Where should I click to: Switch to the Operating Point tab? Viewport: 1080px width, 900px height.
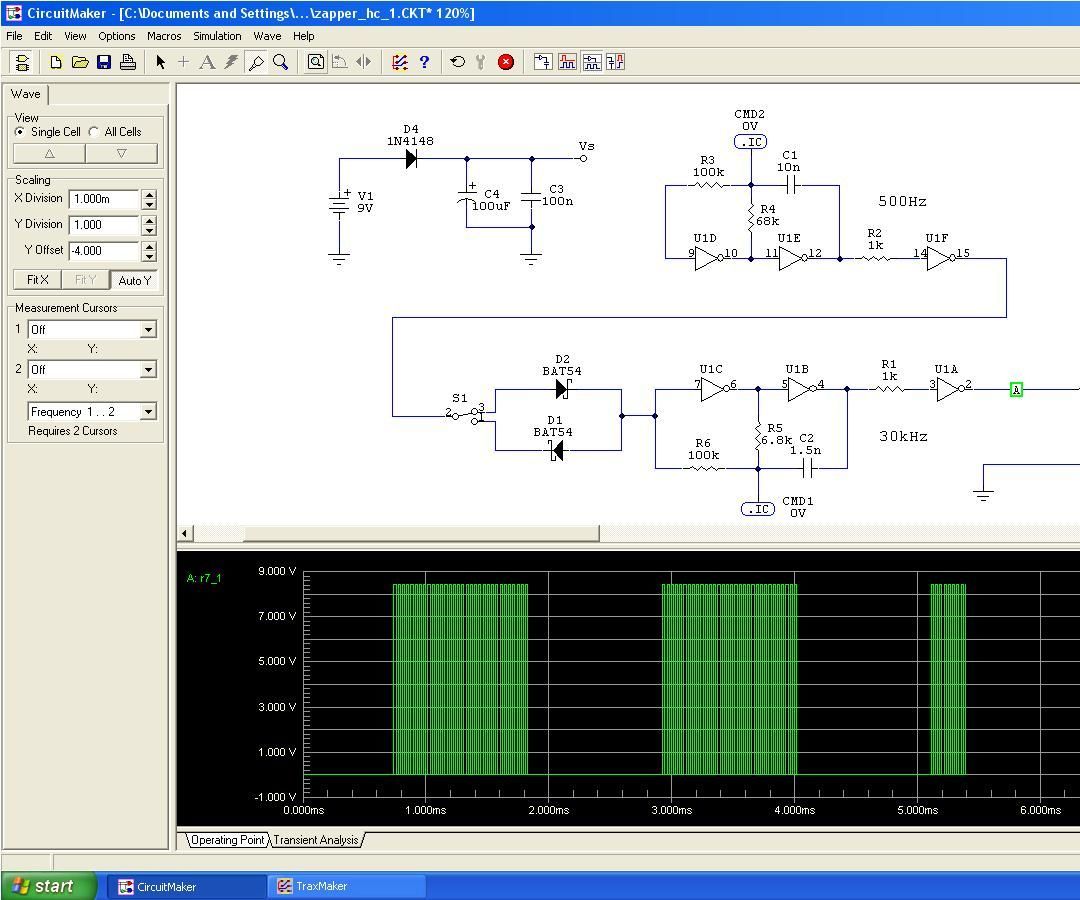227,840
